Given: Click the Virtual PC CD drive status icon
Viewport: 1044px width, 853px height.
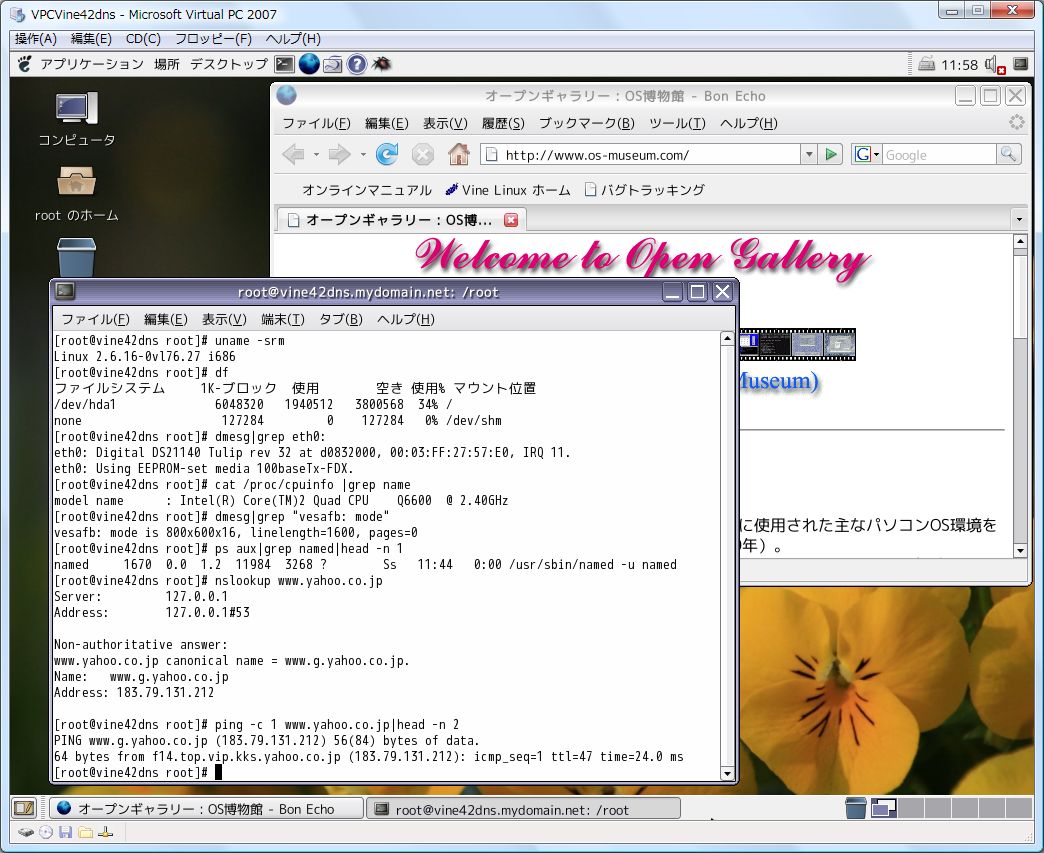Looking at the screenshot, I should coord(45,832).
